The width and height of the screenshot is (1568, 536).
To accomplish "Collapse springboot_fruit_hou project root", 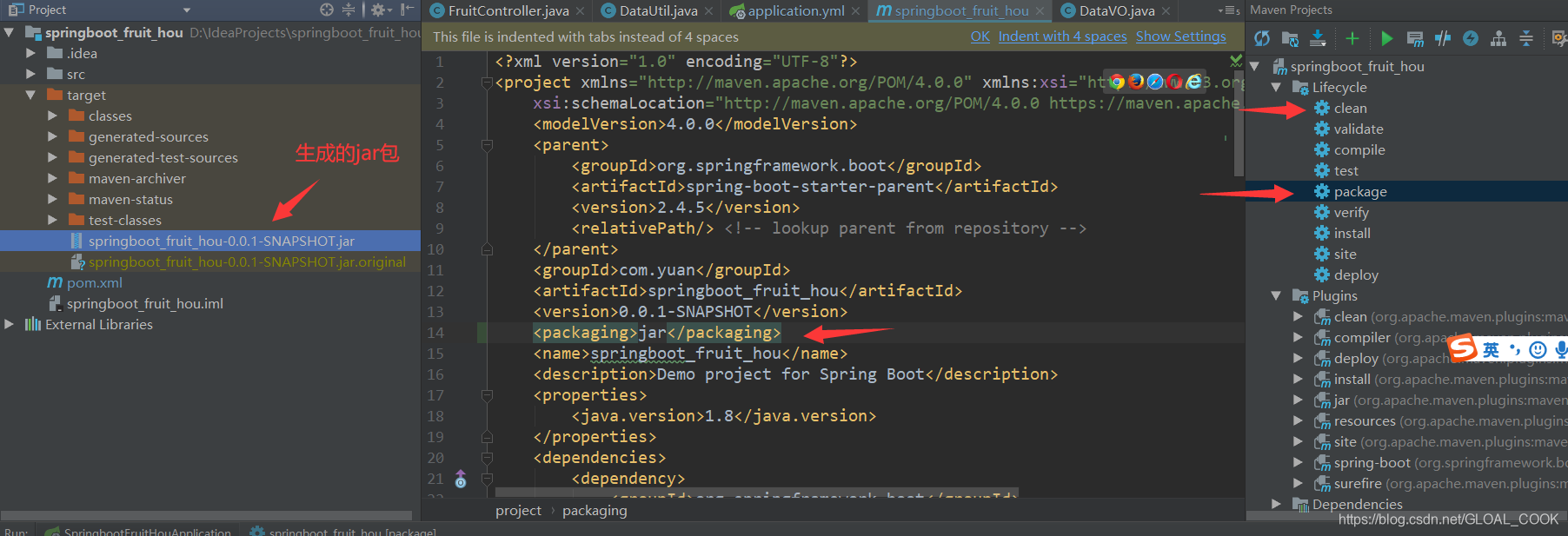I will (9, 32).
